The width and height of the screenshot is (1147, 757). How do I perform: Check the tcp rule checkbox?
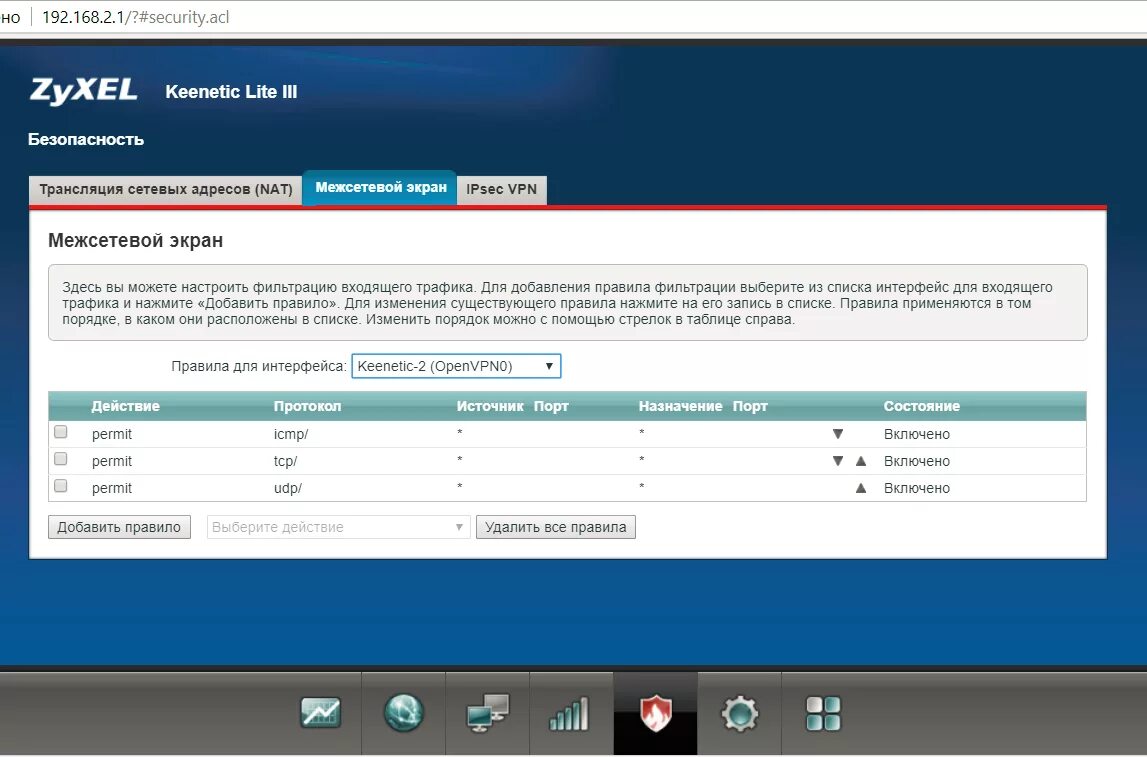tap(61, 459)
